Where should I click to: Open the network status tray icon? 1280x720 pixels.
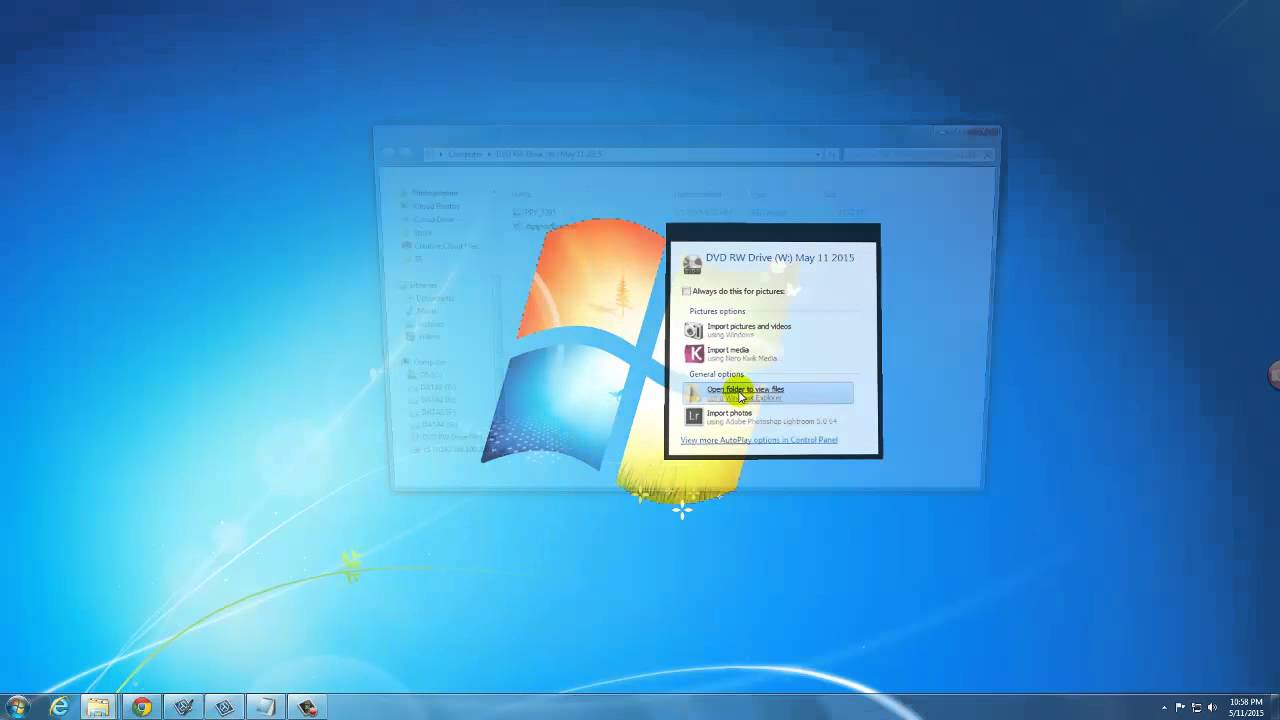pyautogui.click(x=1196, y=707)
